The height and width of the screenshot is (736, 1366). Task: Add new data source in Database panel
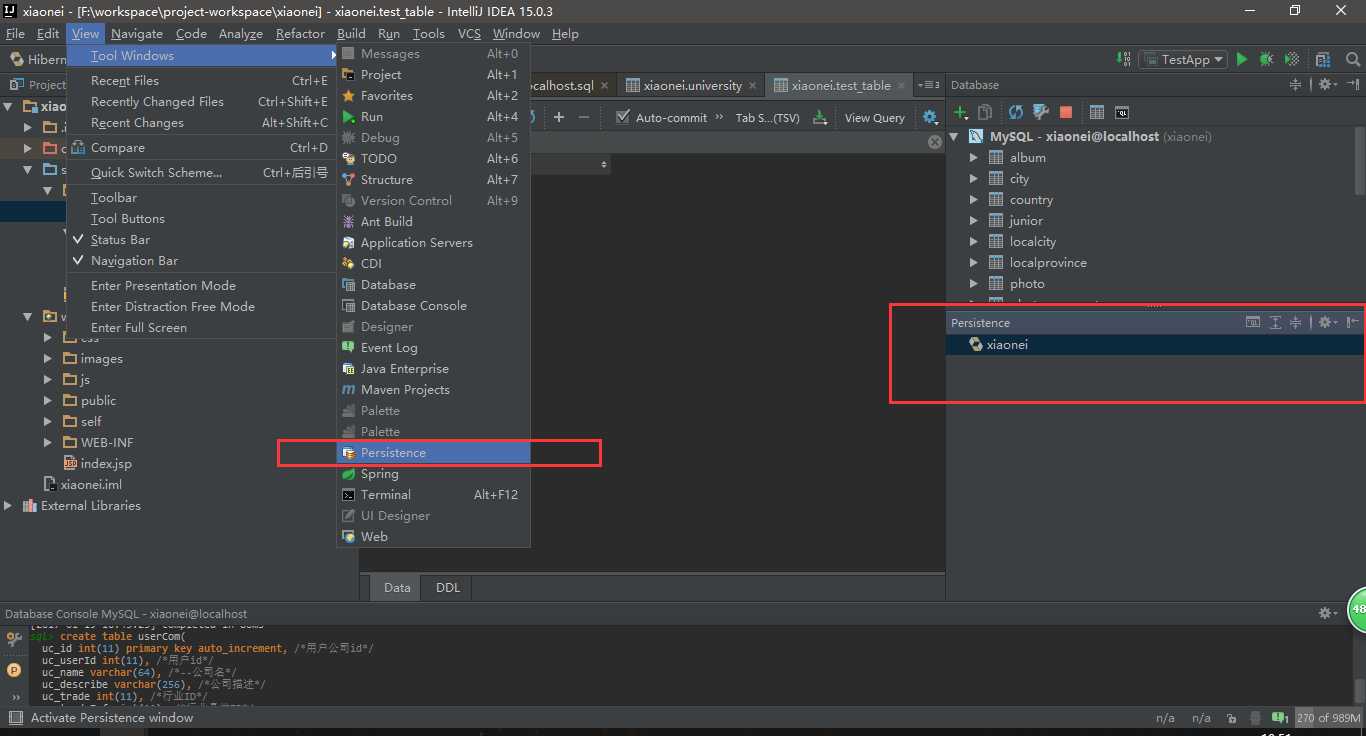click(961, 113)
